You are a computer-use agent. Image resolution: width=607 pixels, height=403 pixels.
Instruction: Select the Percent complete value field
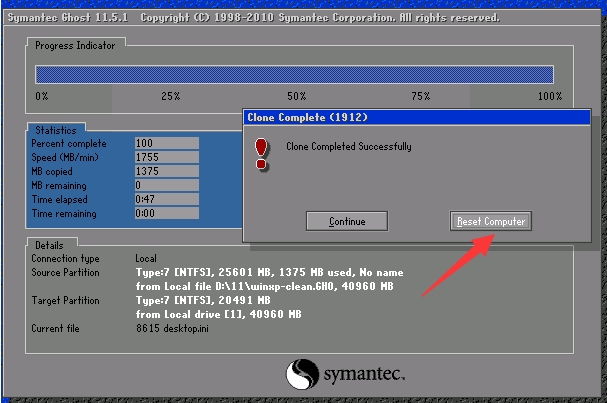[x=167, y=143]
